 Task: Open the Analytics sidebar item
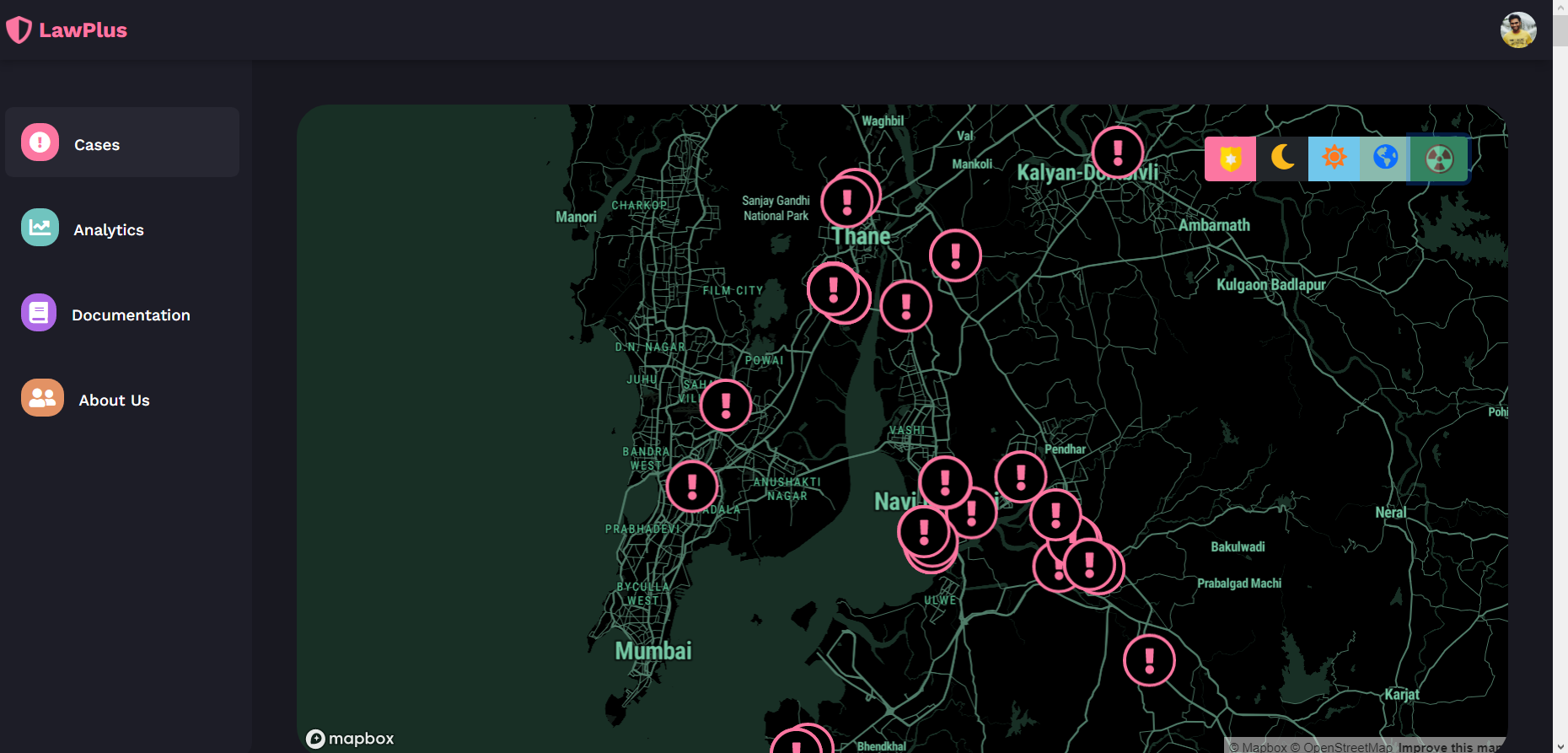pos(122,228)
